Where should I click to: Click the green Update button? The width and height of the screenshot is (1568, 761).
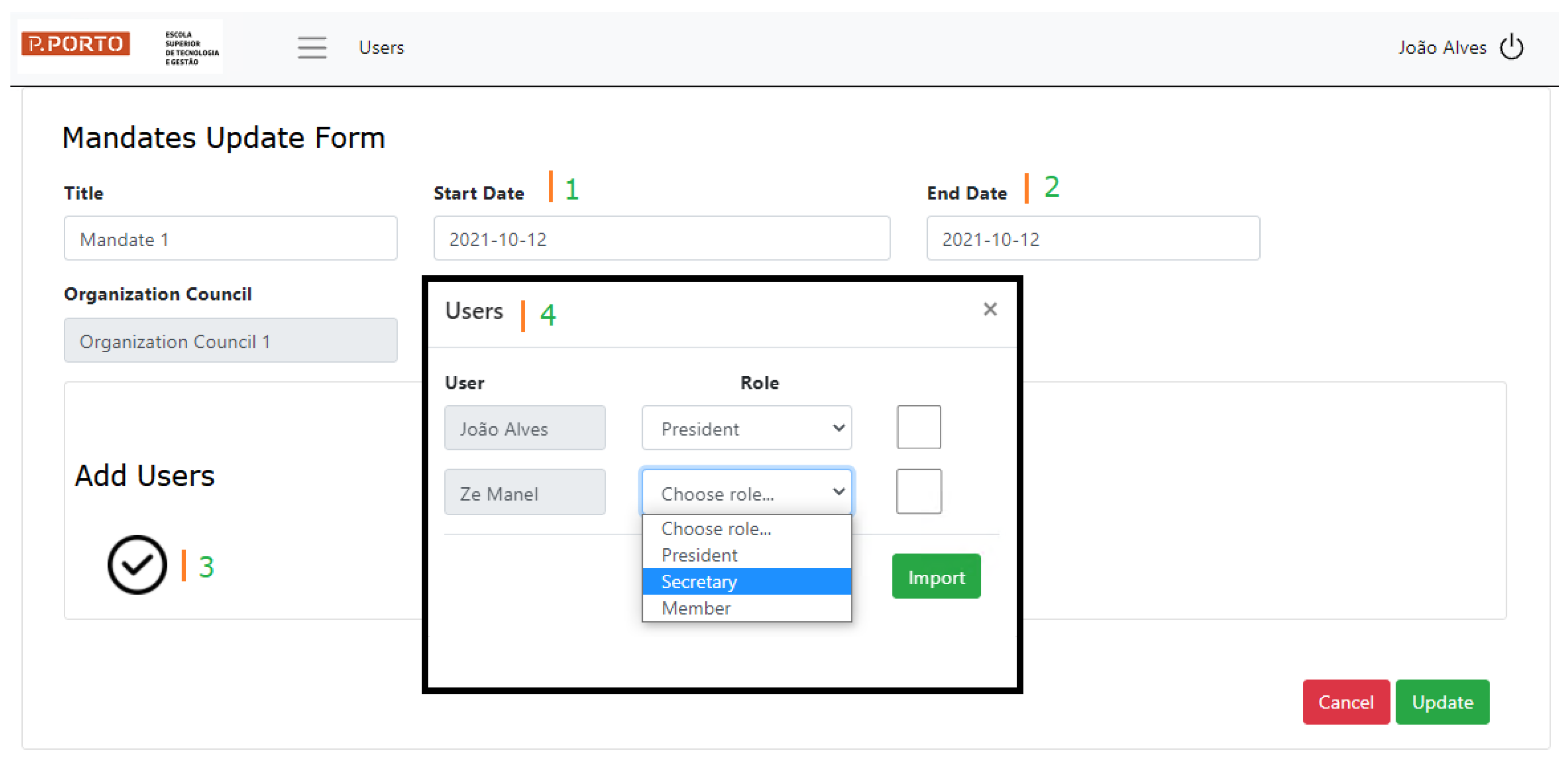click(x=1442, y=702)
